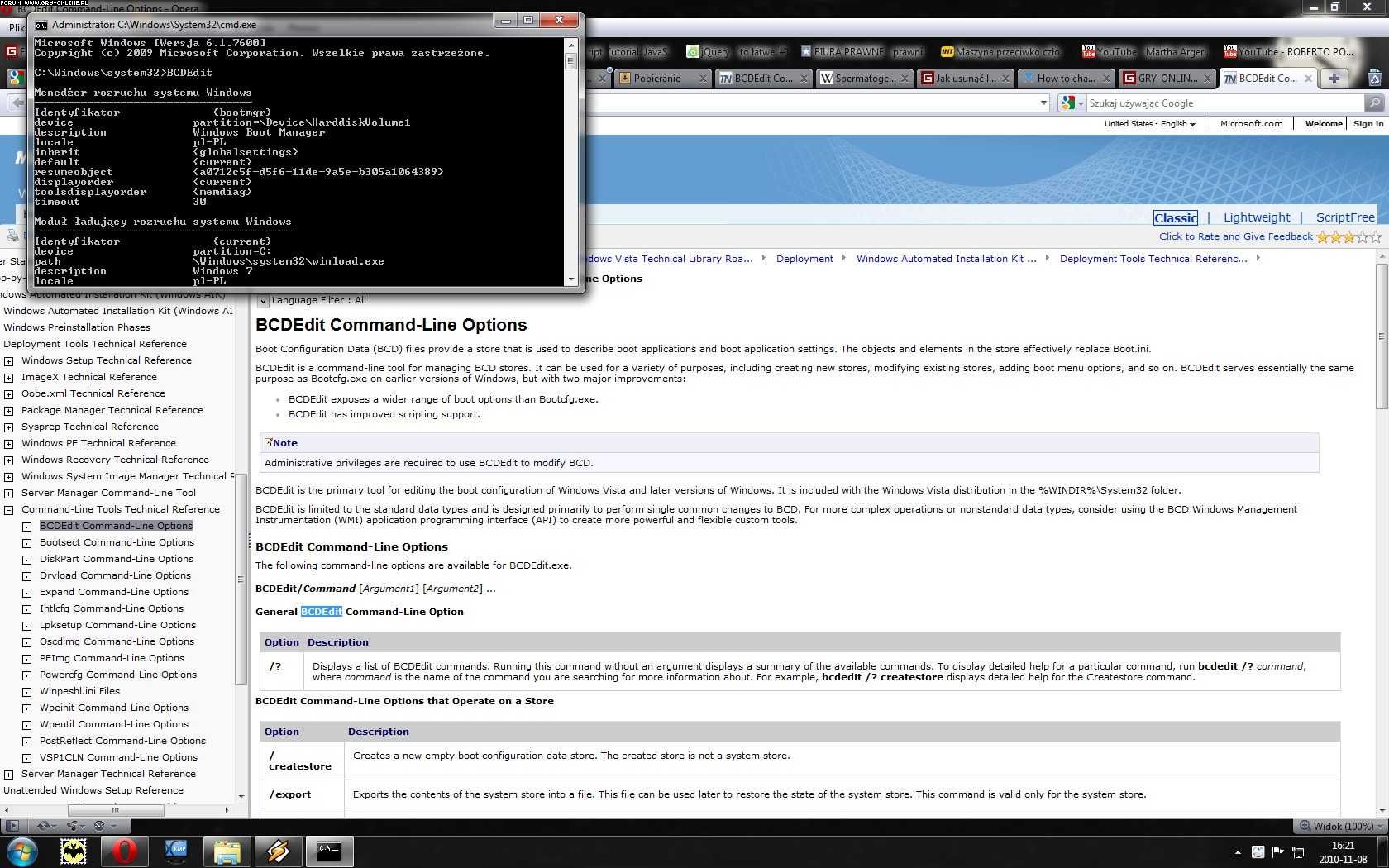Switch to the Jak usunąć tab
The width and height of the screenshot is (1389, 868).
coord(965,79)
